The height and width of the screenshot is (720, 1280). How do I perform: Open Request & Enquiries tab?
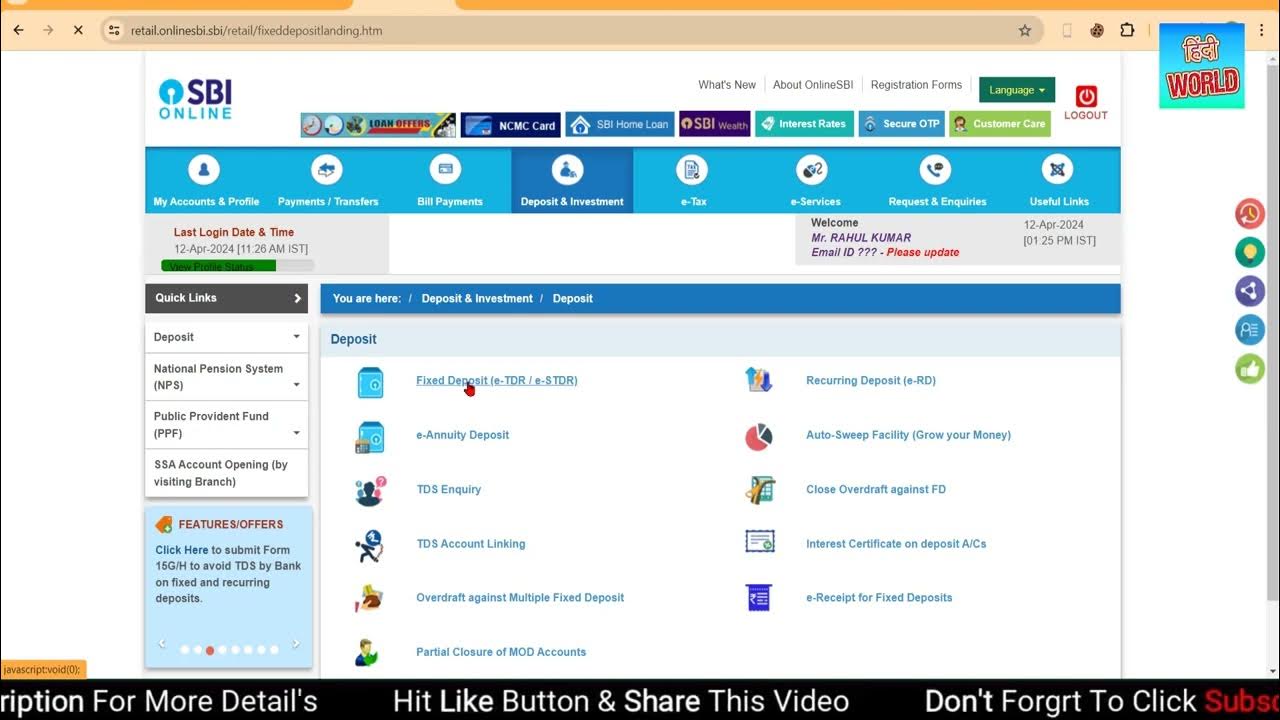(x=937, y=181)
